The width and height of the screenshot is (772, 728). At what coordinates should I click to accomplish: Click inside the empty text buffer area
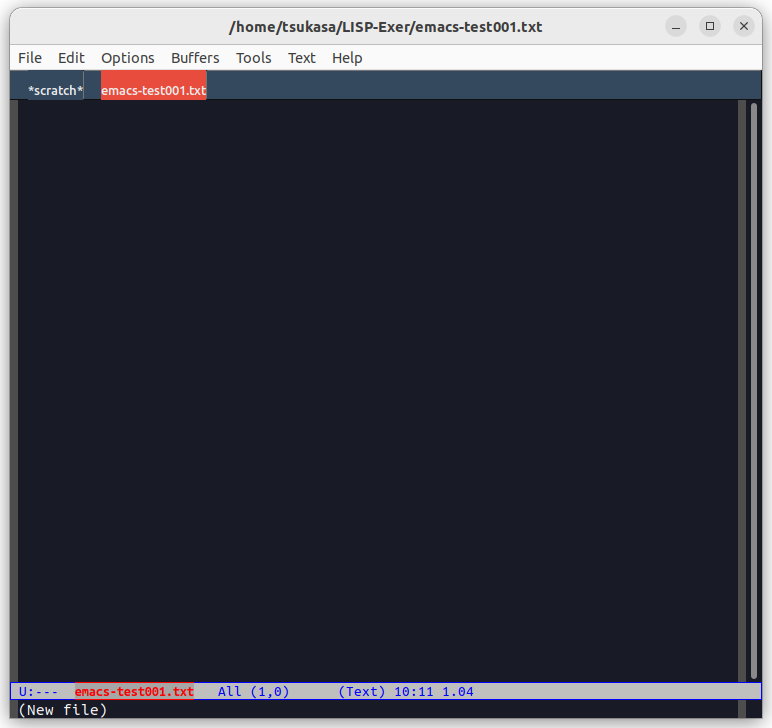click(x=378, y=390)
